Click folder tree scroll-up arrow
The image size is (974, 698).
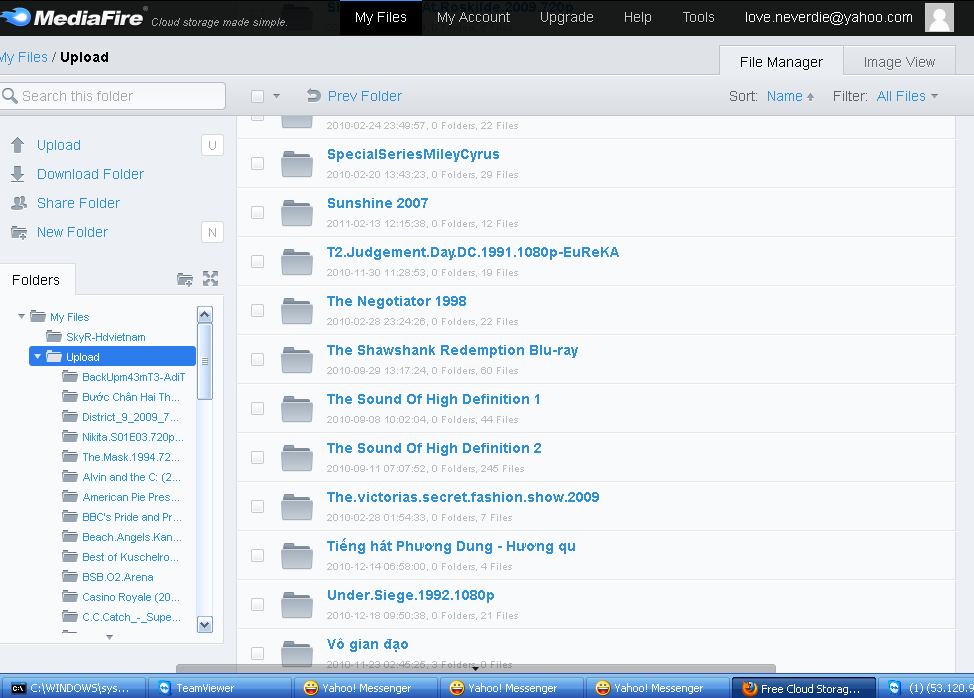205,315
